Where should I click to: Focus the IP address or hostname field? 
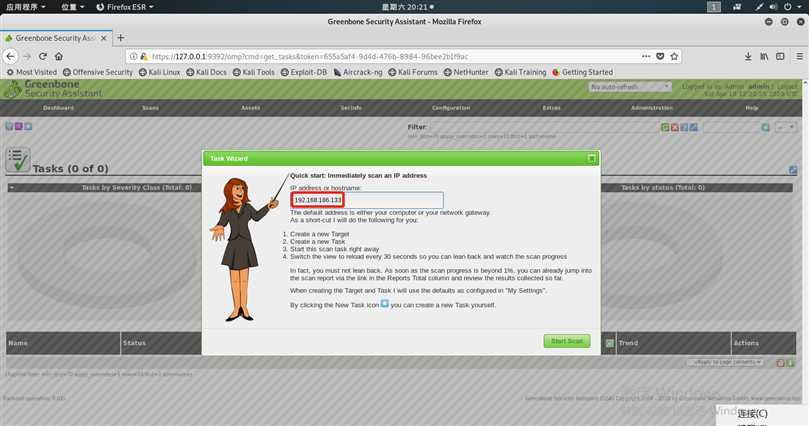pyautogui.click(x=367, y=200)
